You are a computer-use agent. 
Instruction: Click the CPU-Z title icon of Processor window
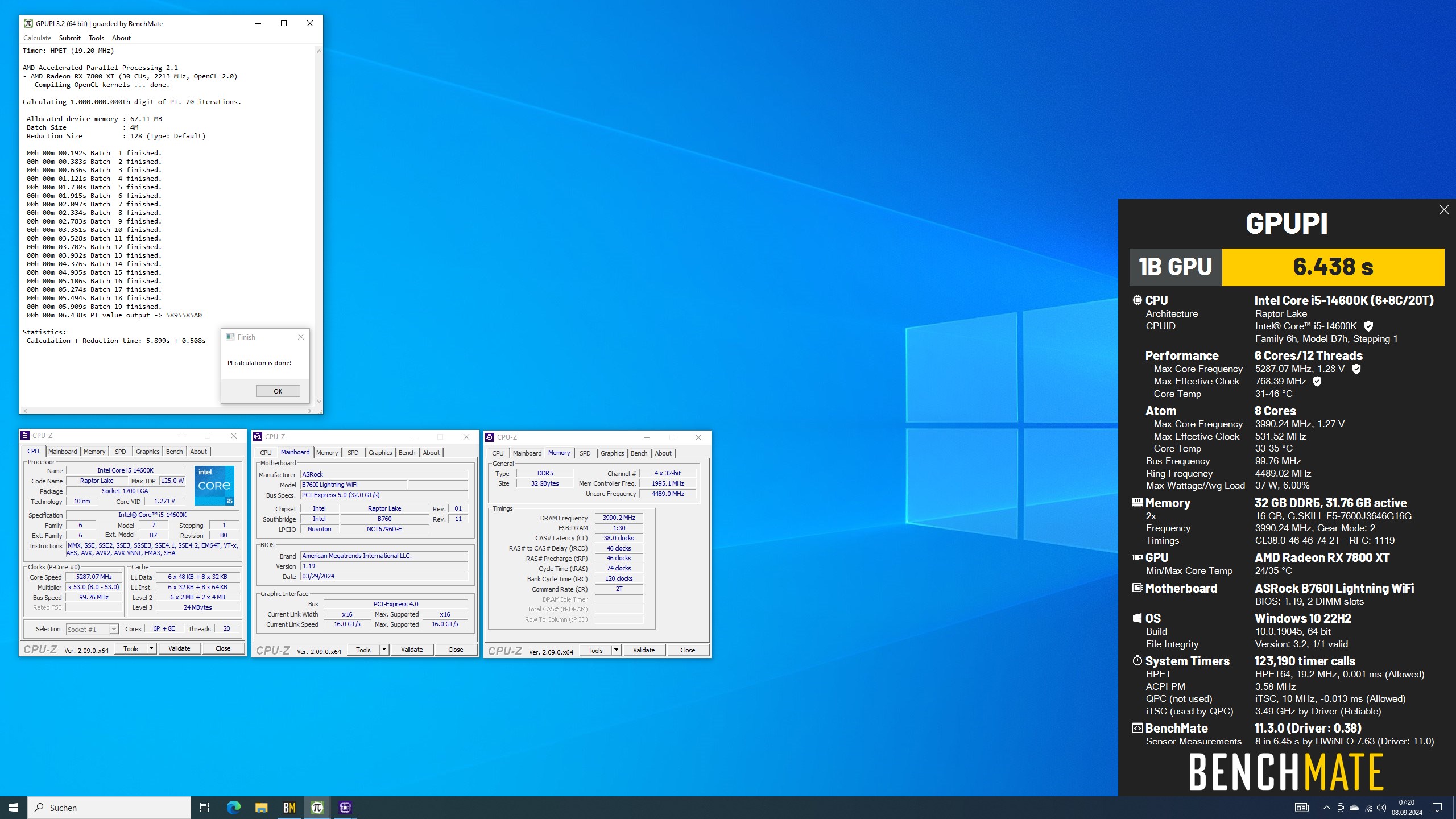tap(25, 436)
